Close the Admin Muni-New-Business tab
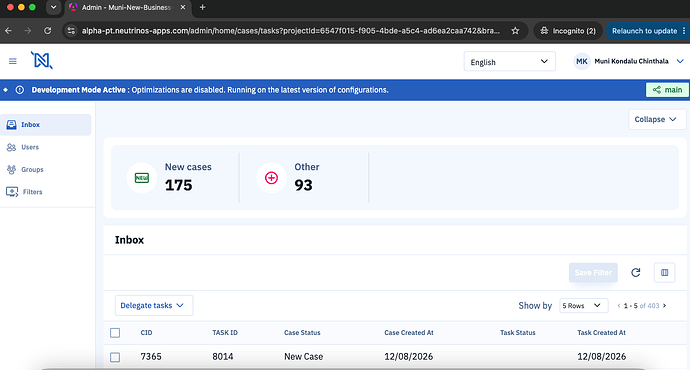690x370 pixels. pyautogui.click(x=183, y=7)
